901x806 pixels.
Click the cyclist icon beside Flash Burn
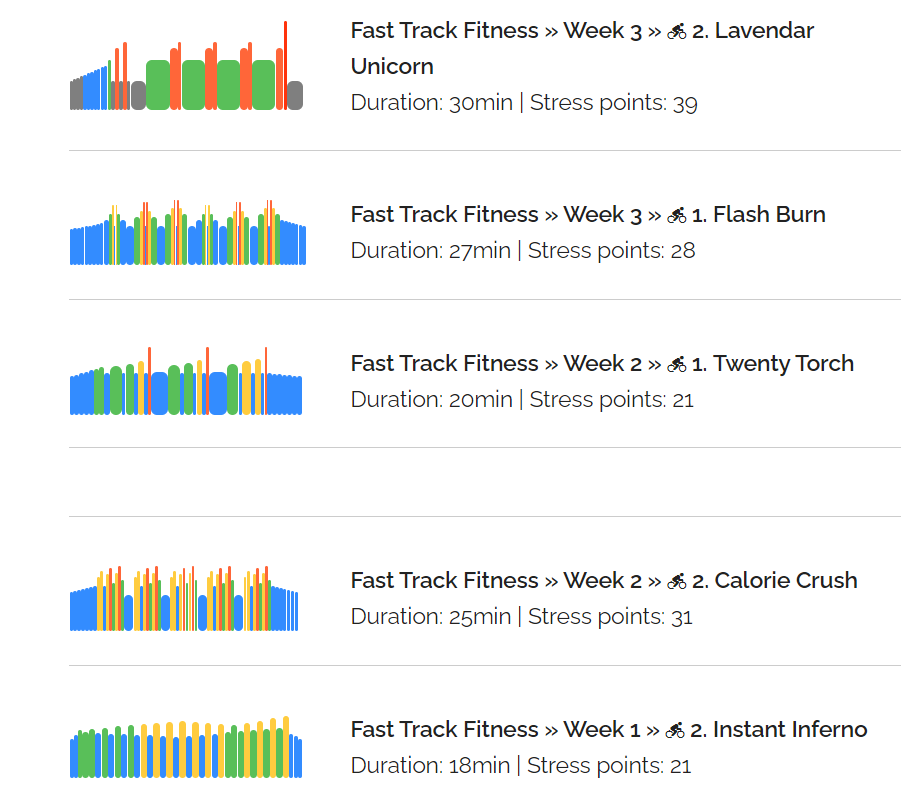click(x=676, y=215)
